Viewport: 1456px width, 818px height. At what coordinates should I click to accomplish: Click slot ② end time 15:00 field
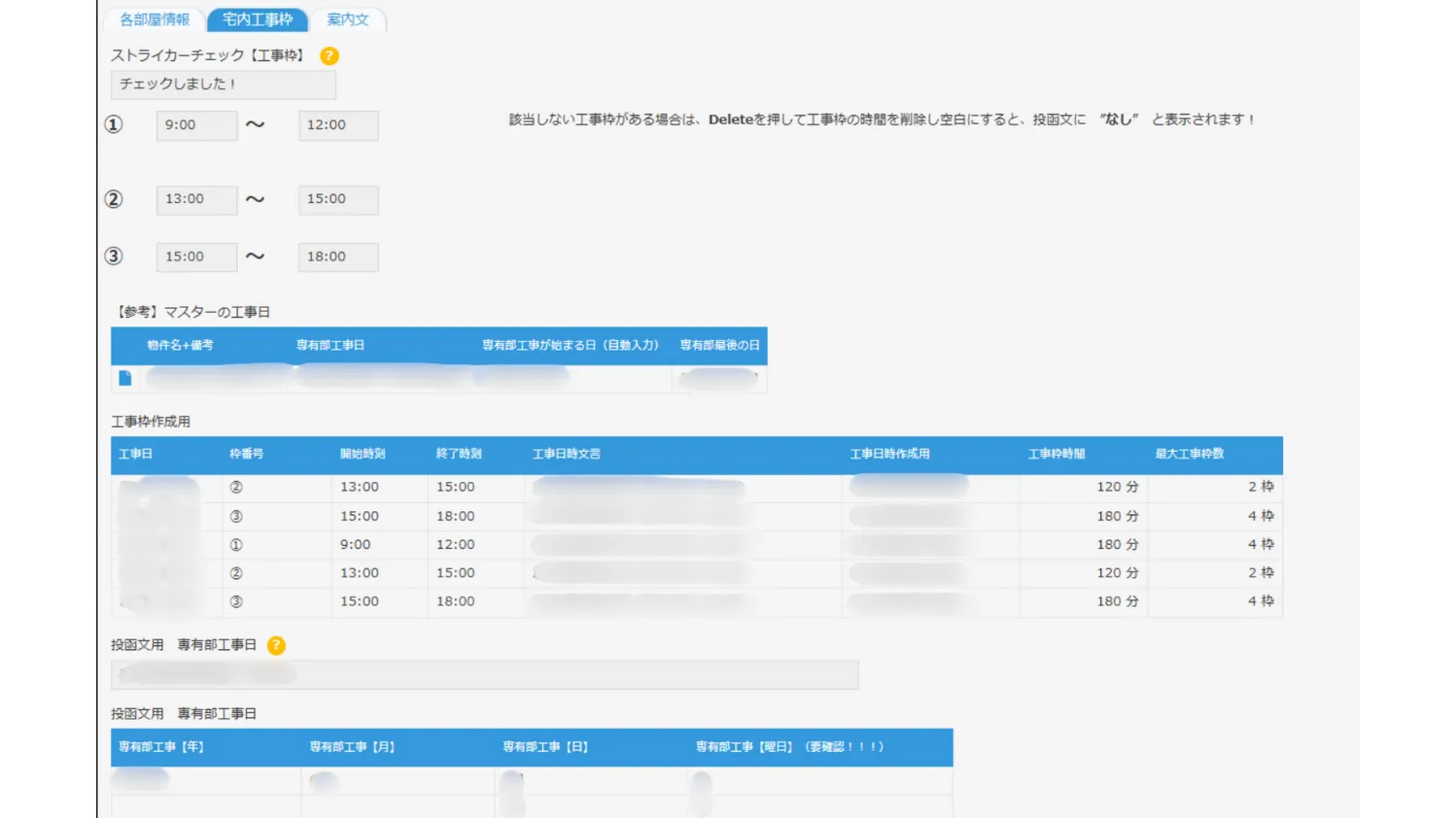coord(338,199)
